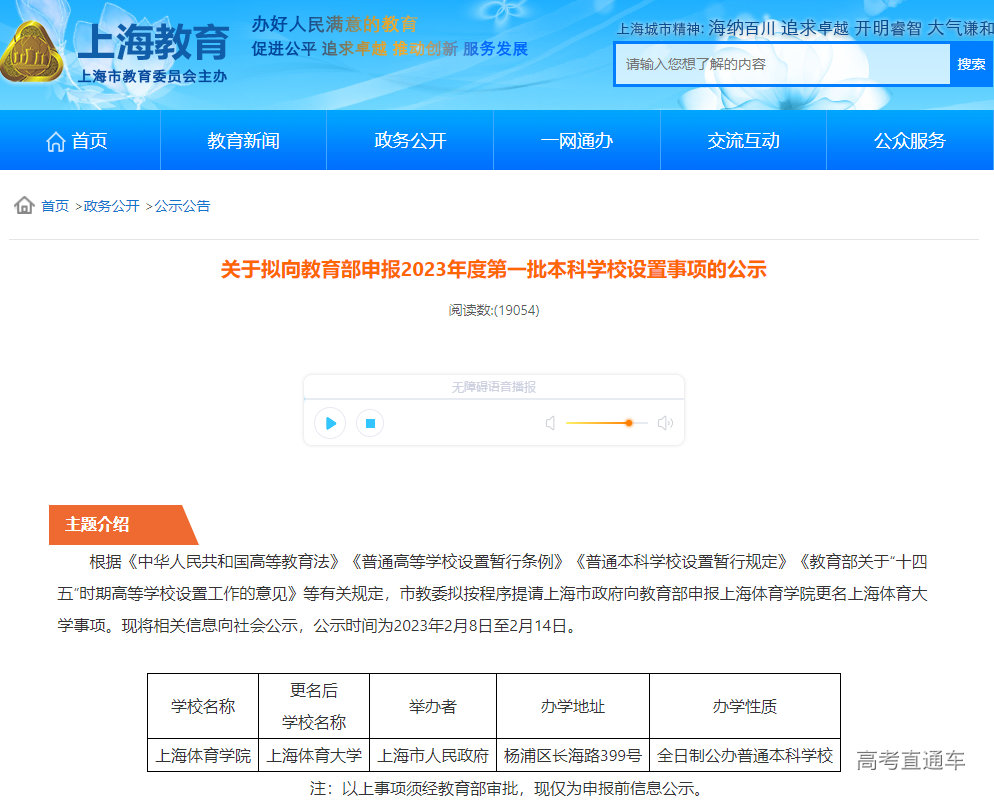Follow the 政务公开 breadcrumb link
Viewport: 994px width, 800px height.
(110, 205)
